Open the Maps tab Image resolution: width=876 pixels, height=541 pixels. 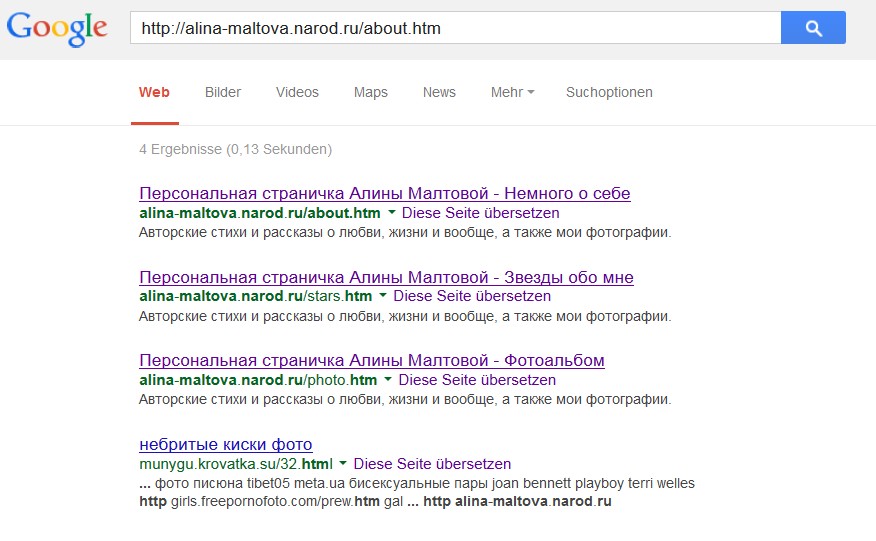point(370,92)
